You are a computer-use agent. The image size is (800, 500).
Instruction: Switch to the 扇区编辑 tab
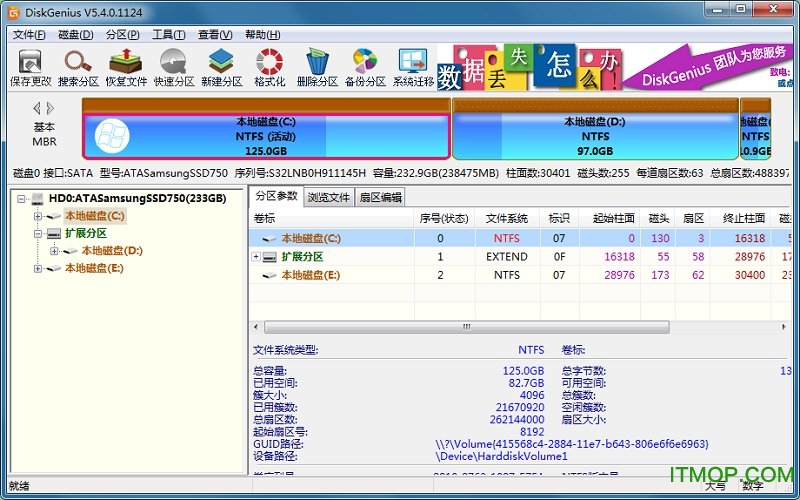[381, 197]
